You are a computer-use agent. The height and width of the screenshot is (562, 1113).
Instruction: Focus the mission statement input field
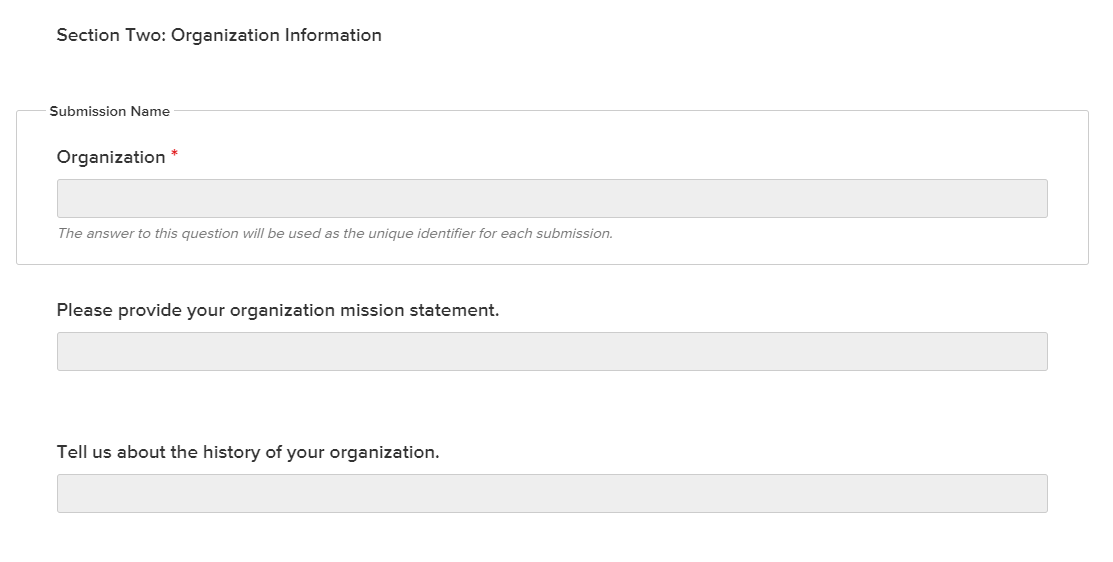click(x=552, y=351)
